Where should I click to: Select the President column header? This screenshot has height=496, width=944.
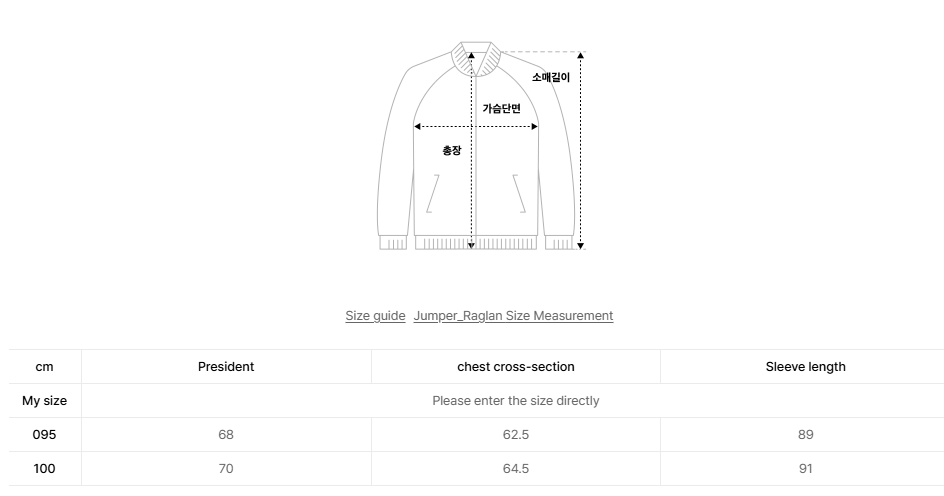[226, 367]
